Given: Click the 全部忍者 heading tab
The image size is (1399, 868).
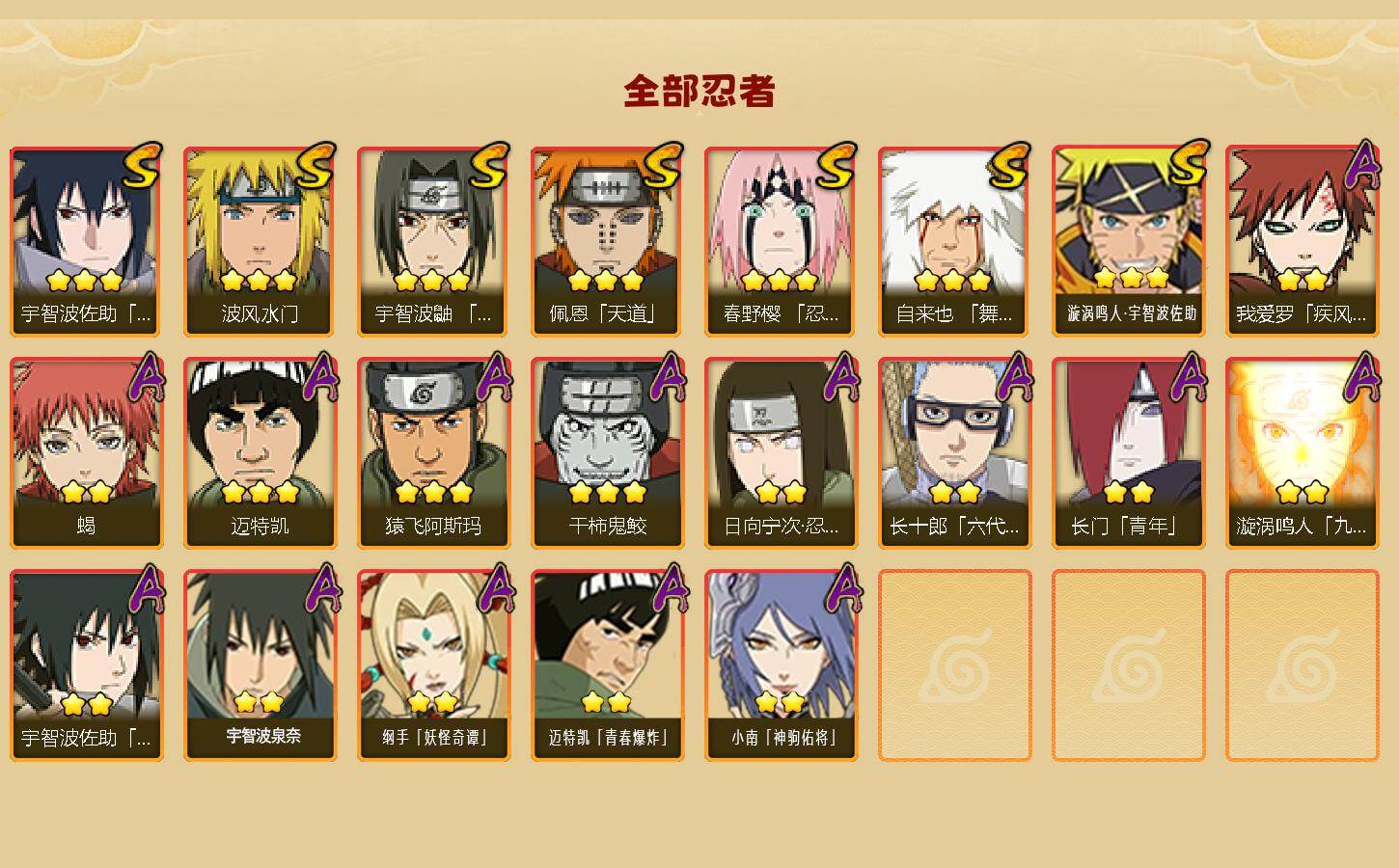Looking at the screenshot, I should point(699,92).
